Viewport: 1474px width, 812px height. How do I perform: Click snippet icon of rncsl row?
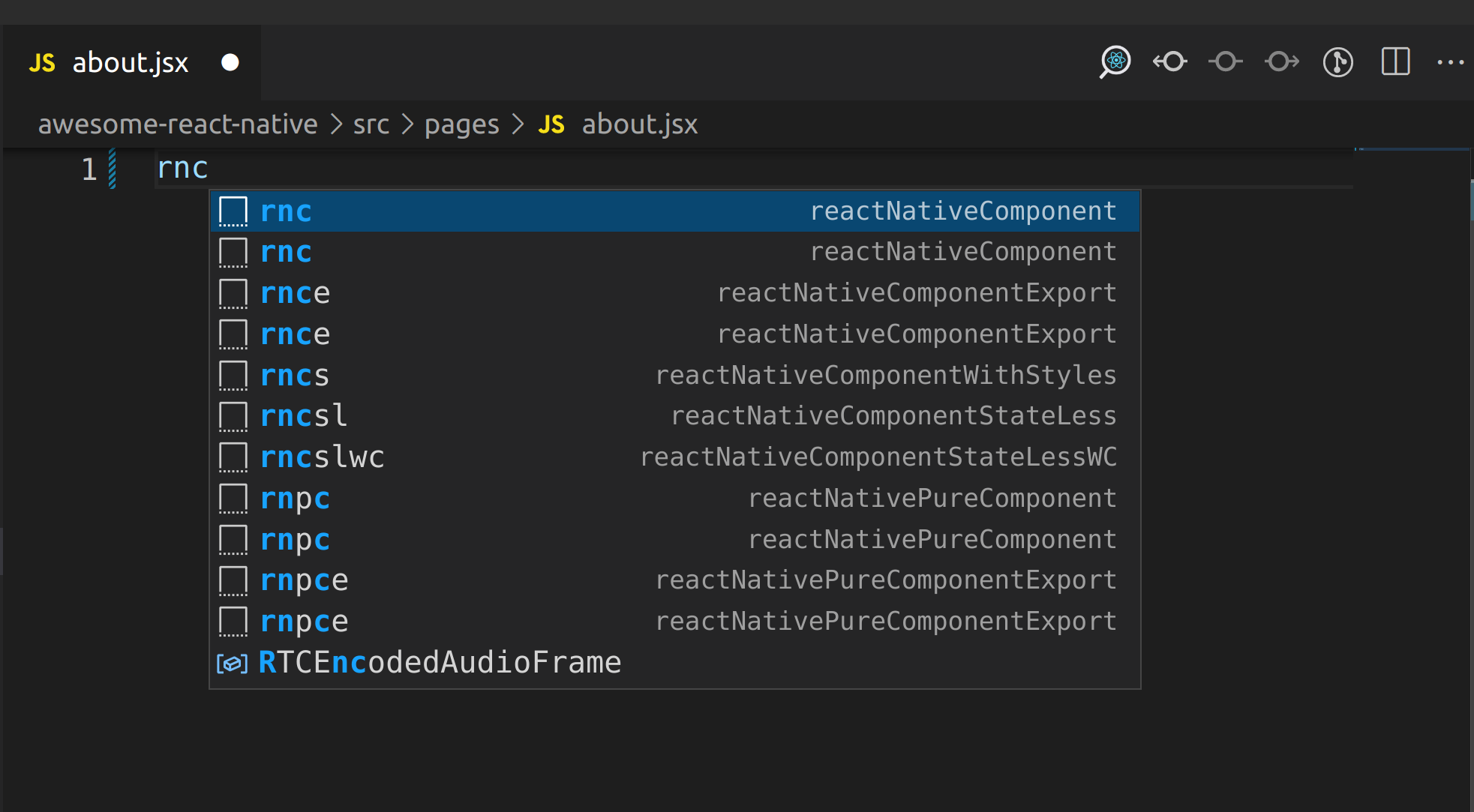pyautogui.click(x=233, y=417)
